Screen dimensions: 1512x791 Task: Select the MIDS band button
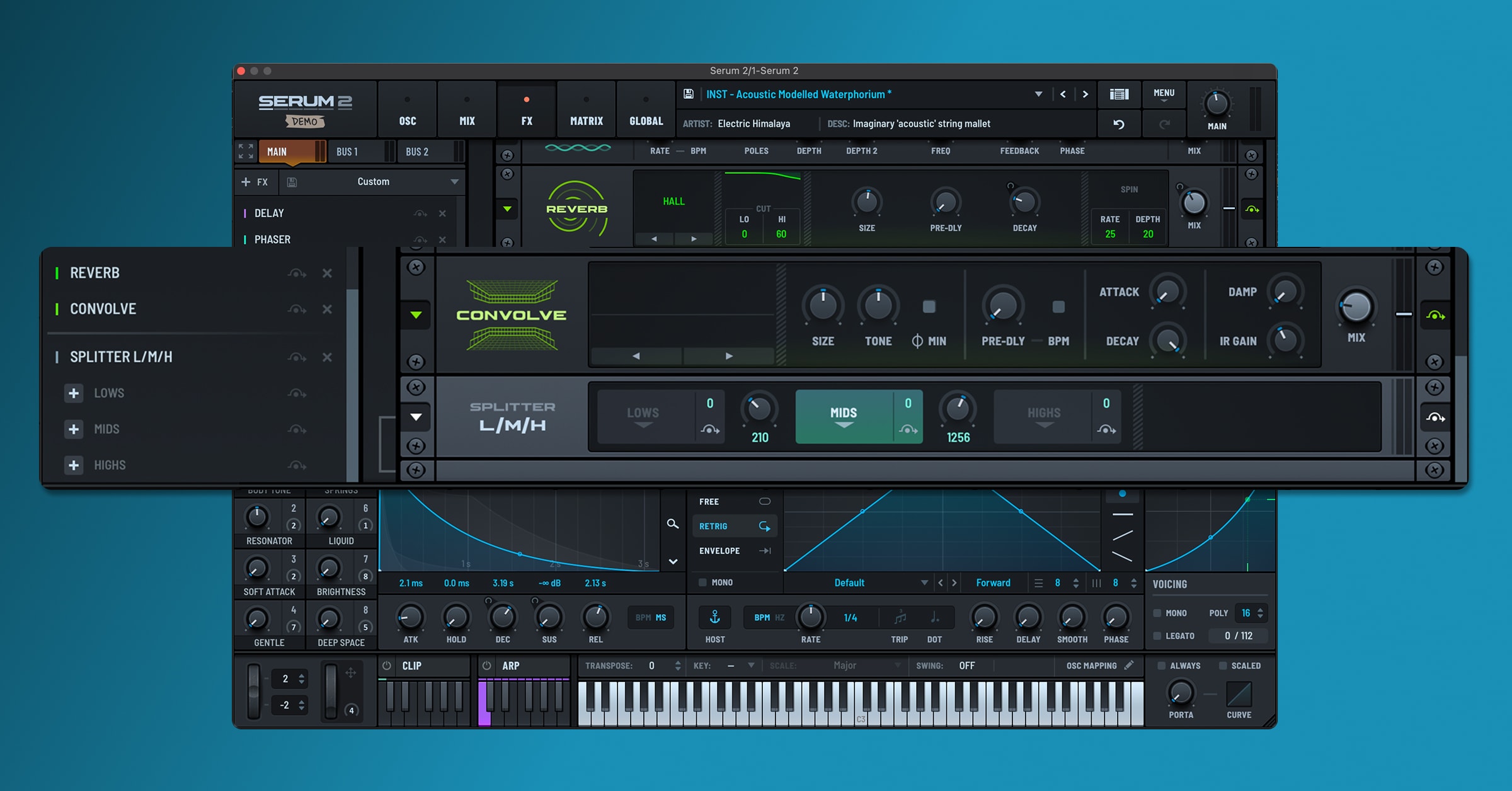(844, 416)
